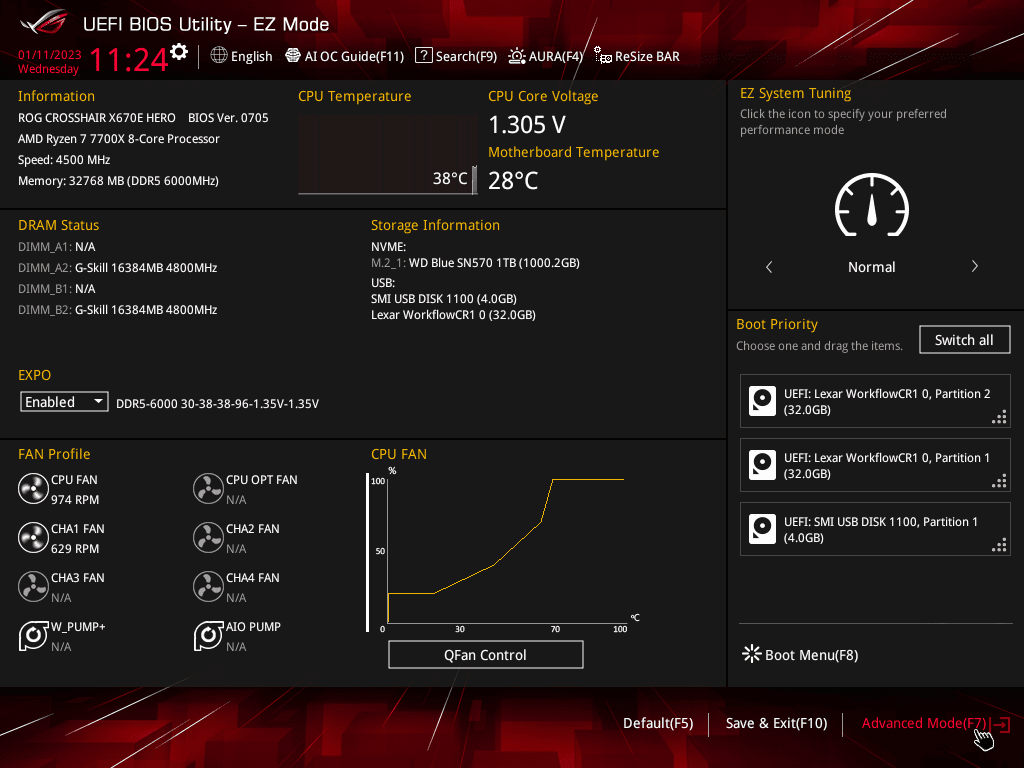Click the EZ System Tuning gauge icon
Screen dimensions: 1024x768
(x=872, y=205)
